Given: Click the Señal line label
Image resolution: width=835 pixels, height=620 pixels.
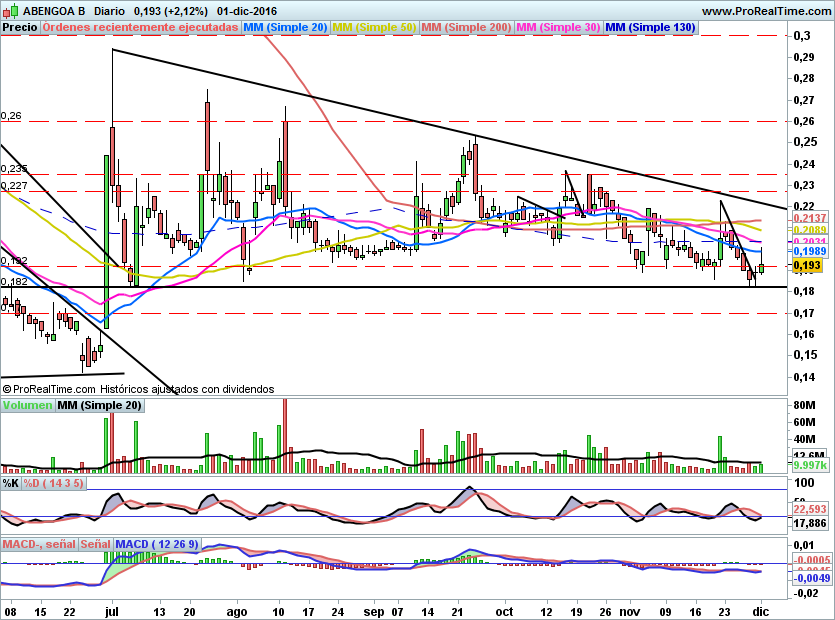Looking at the screenshot, I should (95, 544).
